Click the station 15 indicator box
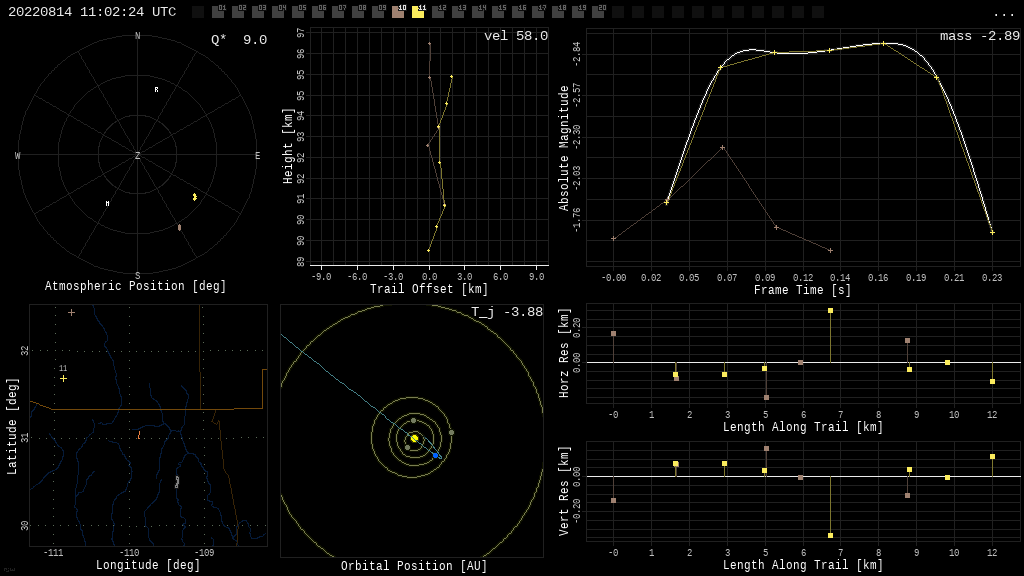Image resolution: width=1024 pixels, height=576 pixels. (498, 12)
